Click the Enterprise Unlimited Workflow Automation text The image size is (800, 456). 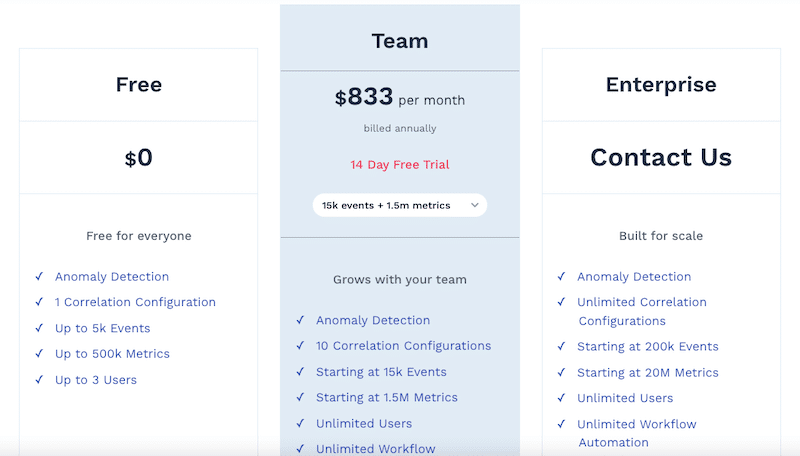pyautogui.click(x=636, y=433)
